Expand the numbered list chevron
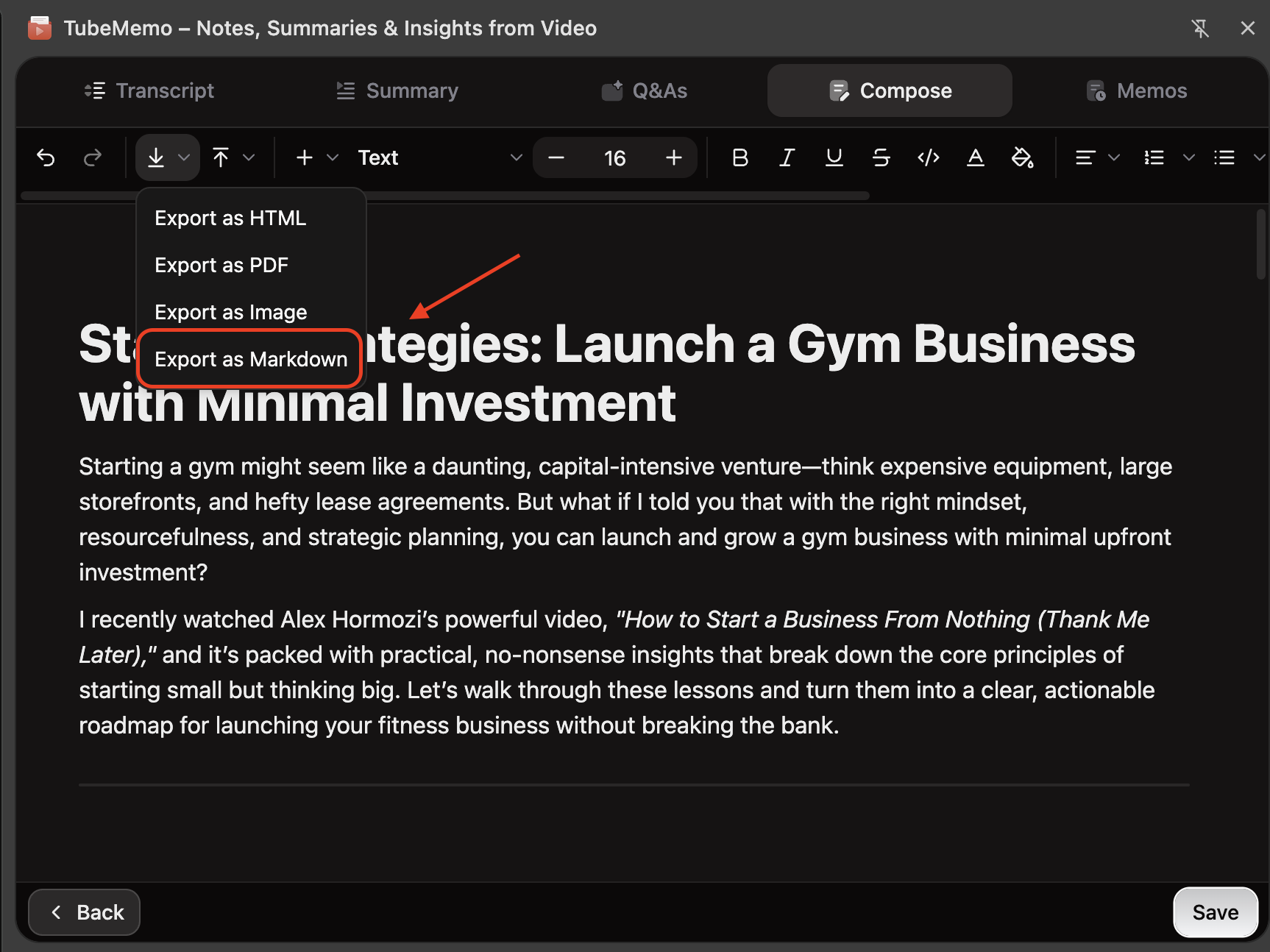1270x952 pixels. 1189,157
